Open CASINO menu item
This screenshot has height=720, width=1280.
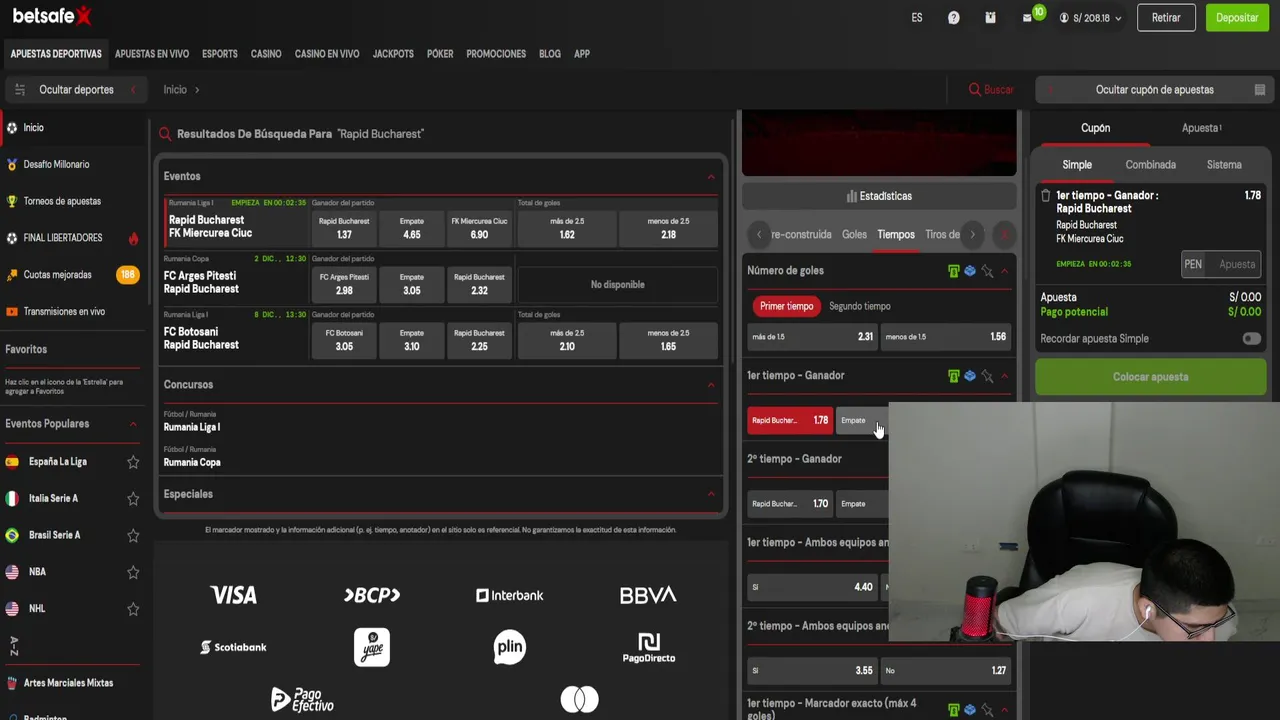coord(266,54)
